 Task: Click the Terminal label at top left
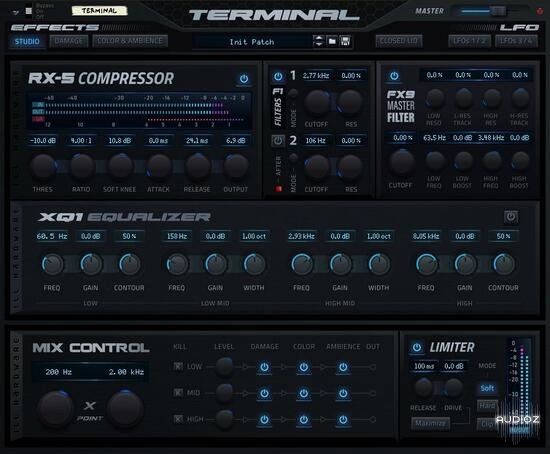(99, 11)
